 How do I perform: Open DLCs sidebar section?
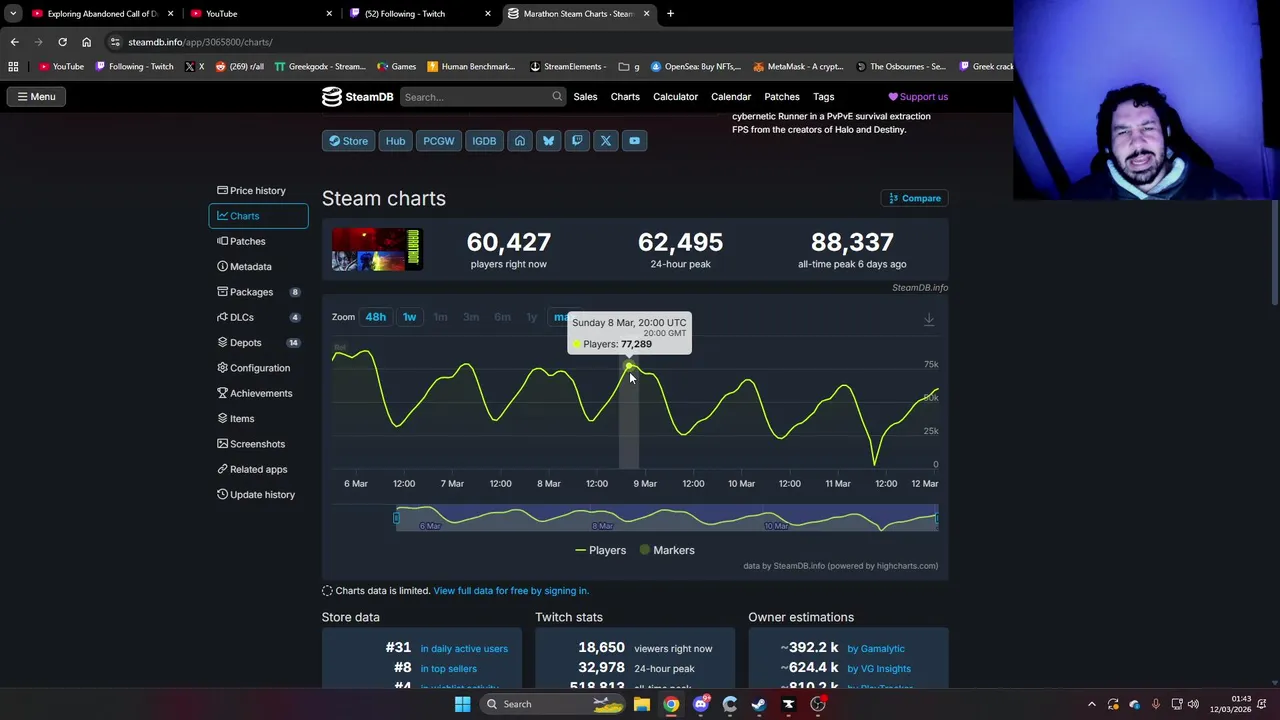click(258, 317)
